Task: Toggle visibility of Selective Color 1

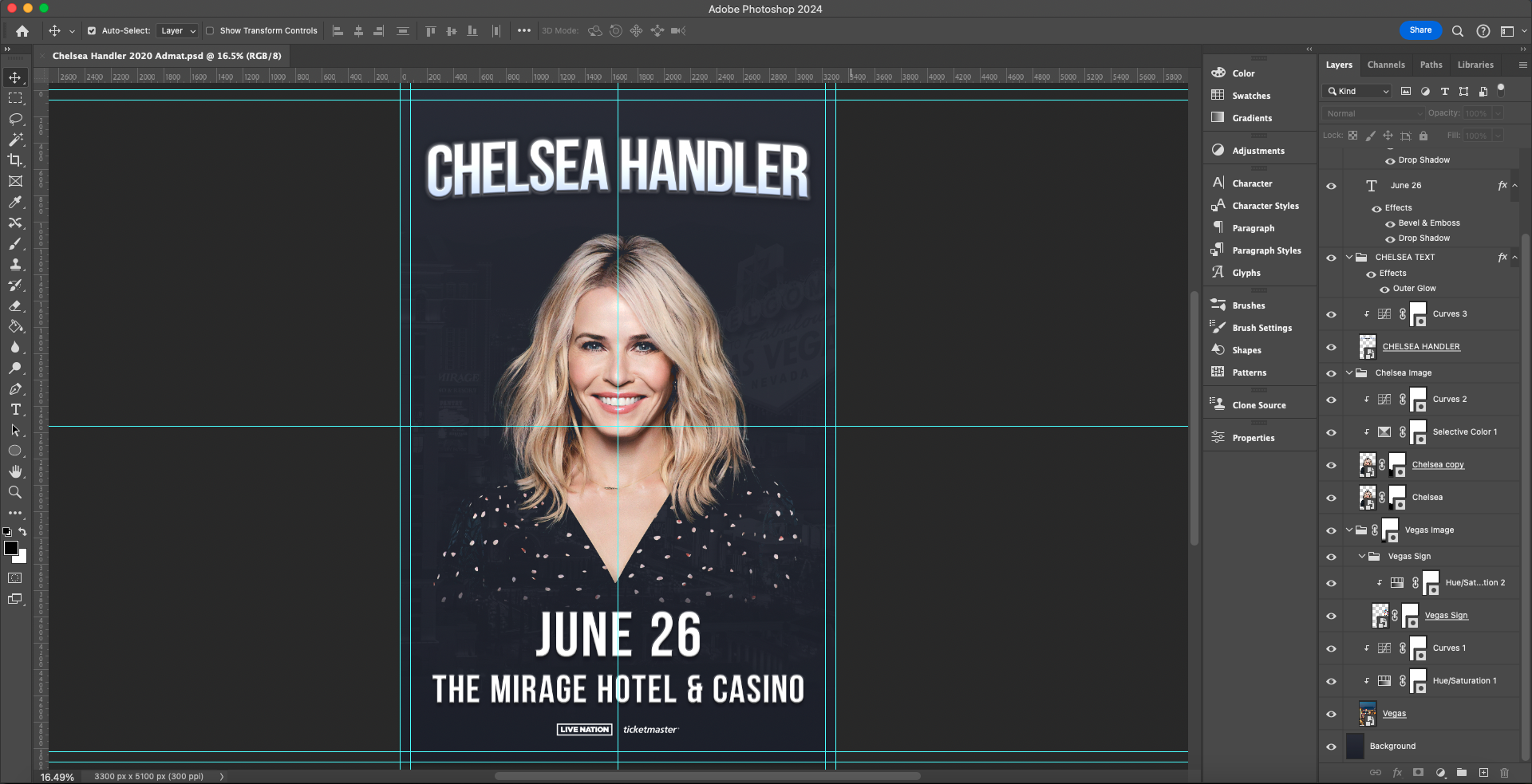Action: 1331,432
